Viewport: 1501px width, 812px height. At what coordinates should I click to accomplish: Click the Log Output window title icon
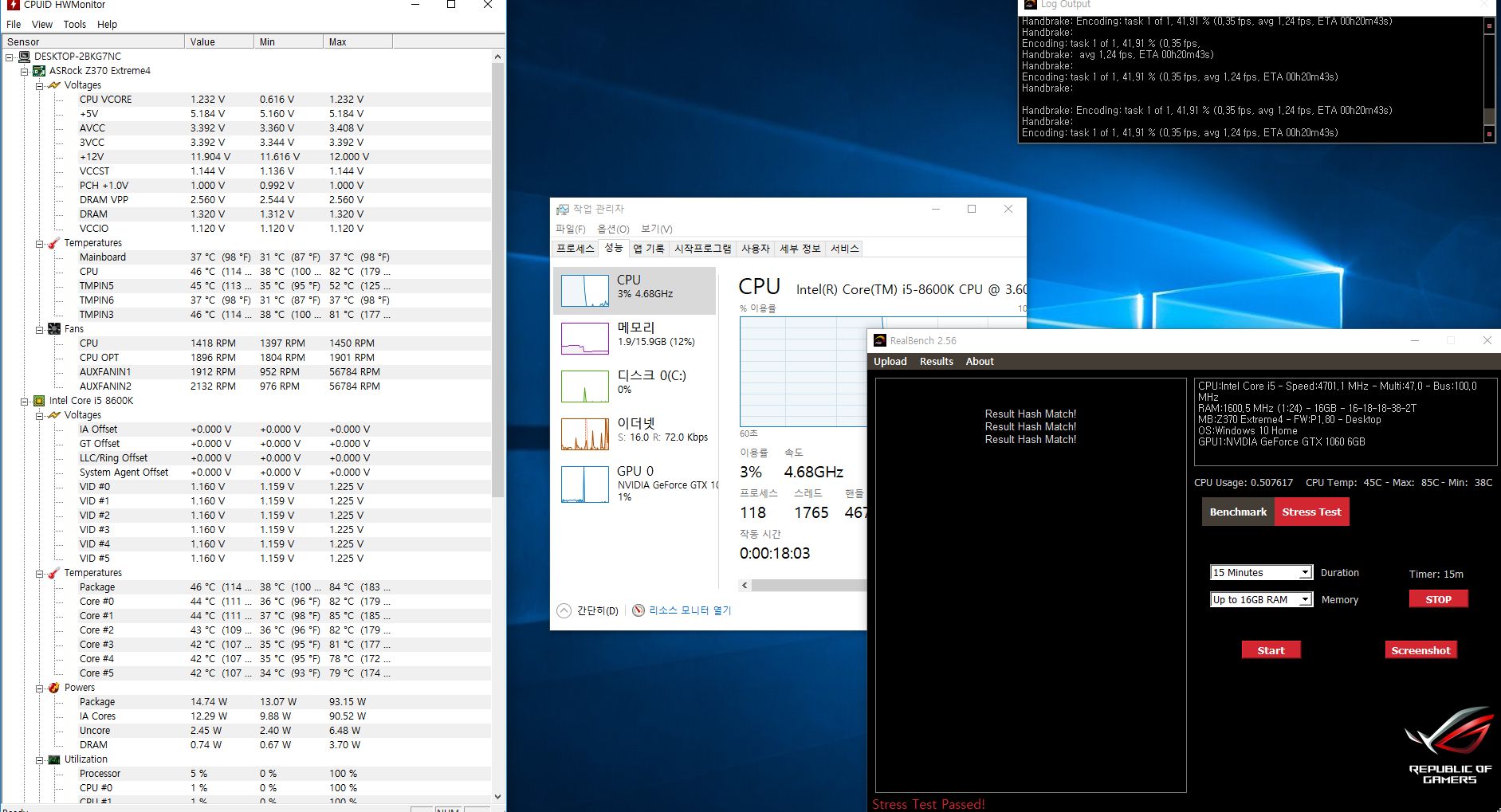click(x=1031, y=5)
